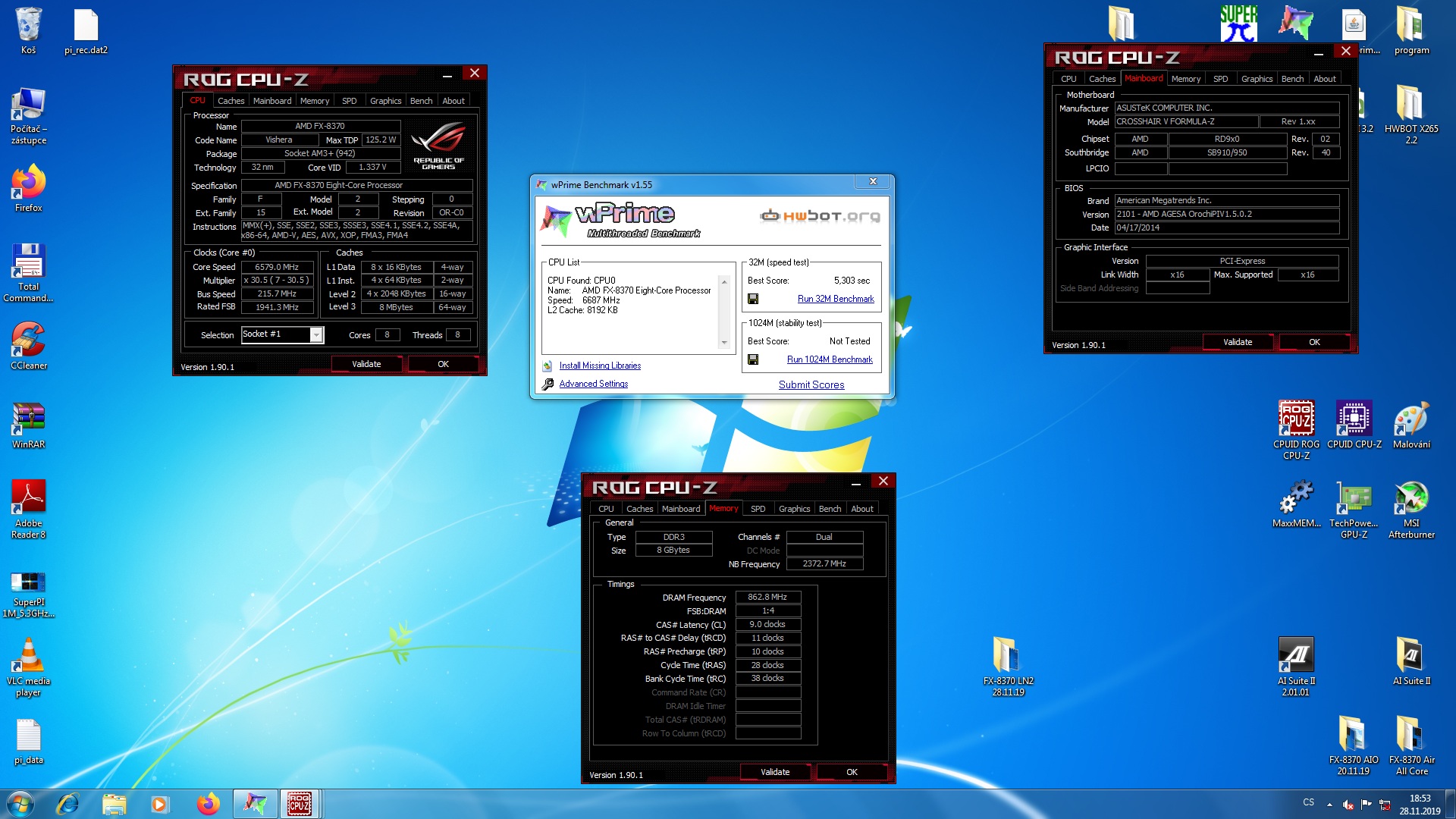Image resolution: width=1456 pixels, height=819 pixels.
Task: Switch to Caches tab in CPU window
Action: tap(231, 101)
